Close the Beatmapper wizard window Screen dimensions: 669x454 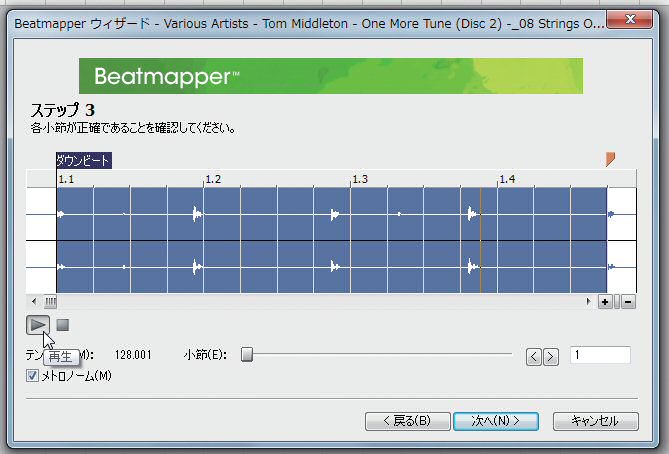pyautogui.click(x=630, y=19)
